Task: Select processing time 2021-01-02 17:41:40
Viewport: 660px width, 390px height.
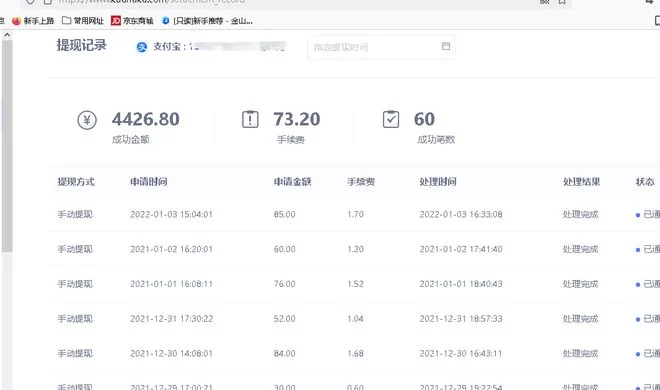Action: pos(461,249)
